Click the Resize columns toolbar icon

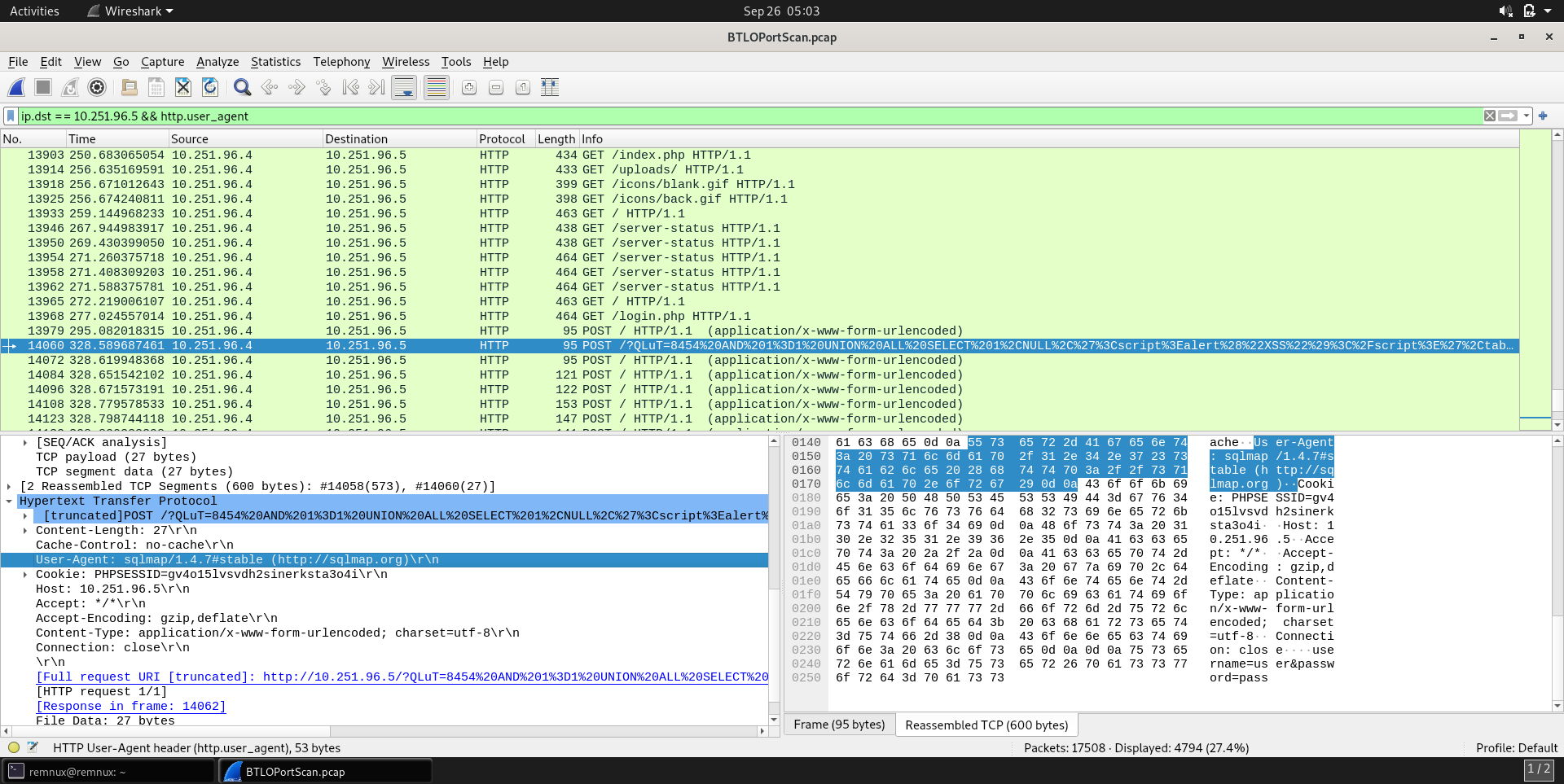click(550, 88)
